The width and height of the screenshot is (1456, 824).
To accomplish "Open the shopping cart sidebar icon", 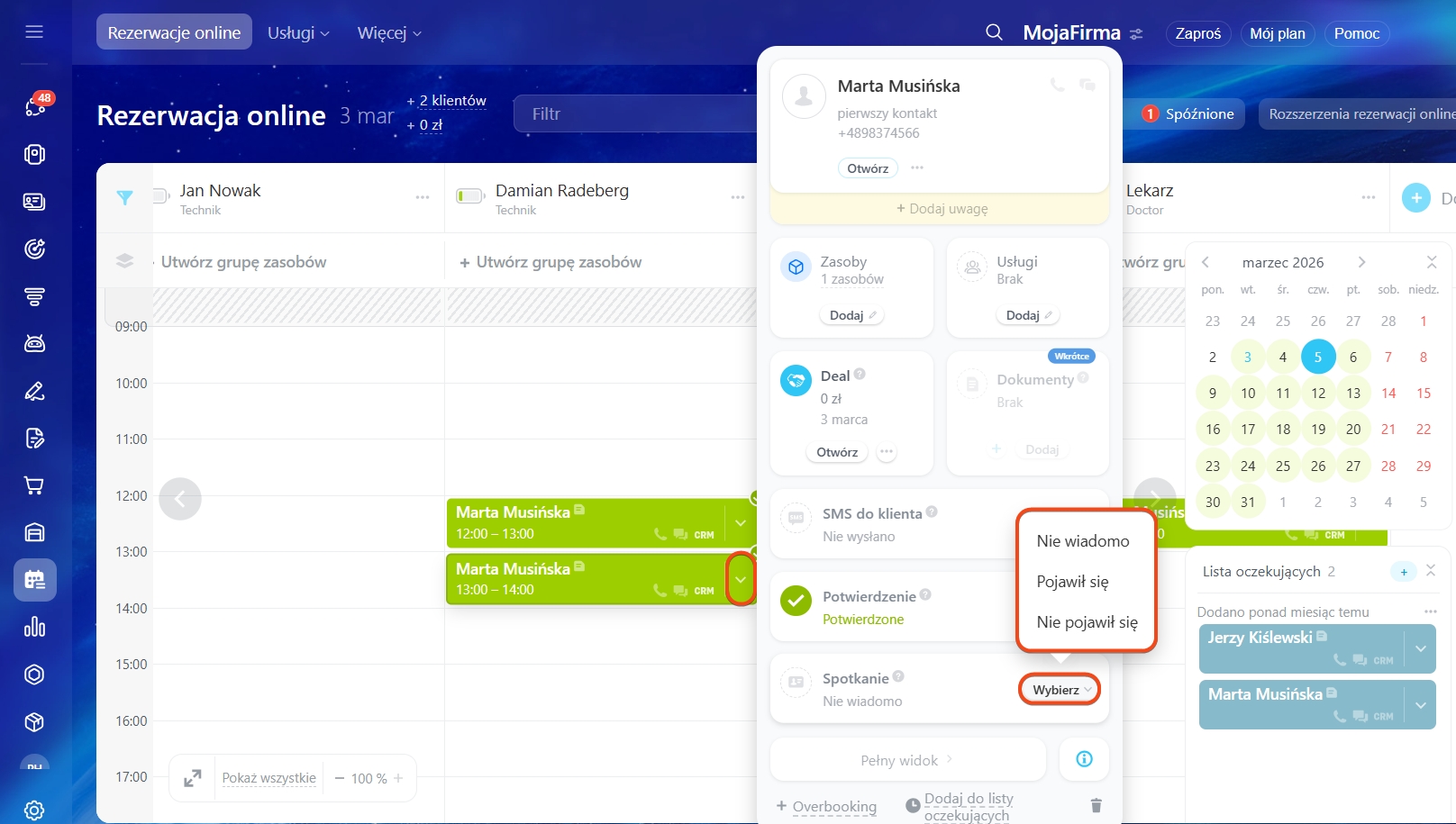I will [x=34, y=485].
